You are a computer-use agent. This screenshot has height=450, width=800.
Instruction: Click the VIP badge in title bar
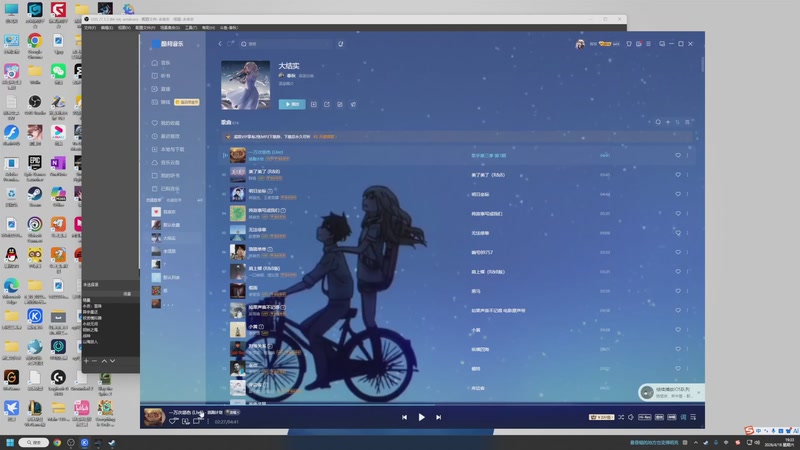pyautogui.click(x=605, y=44)
